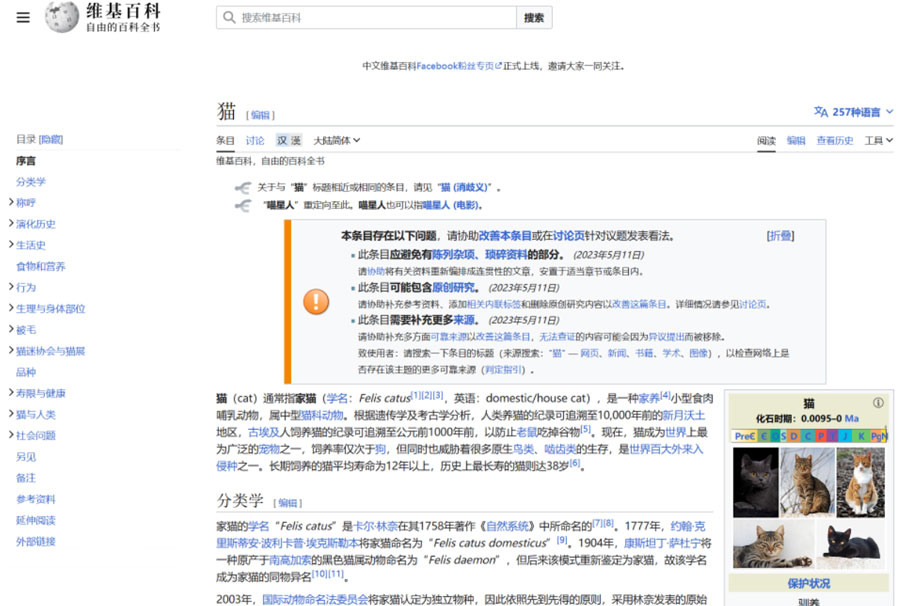Image resolution: width=900 pixels, height=606 pixels.
Task: Switch to the 讨论 tab
Action: tap(255, 141)
